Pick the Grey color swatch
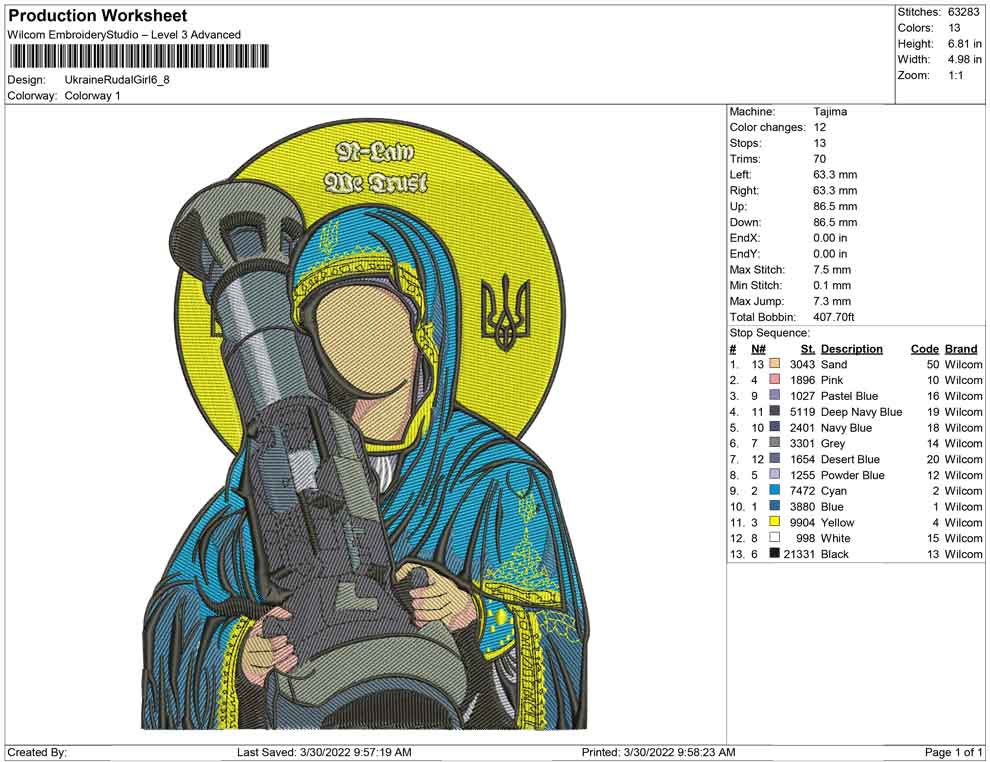The height and width of the screenshot is (762, 990). 775,443
